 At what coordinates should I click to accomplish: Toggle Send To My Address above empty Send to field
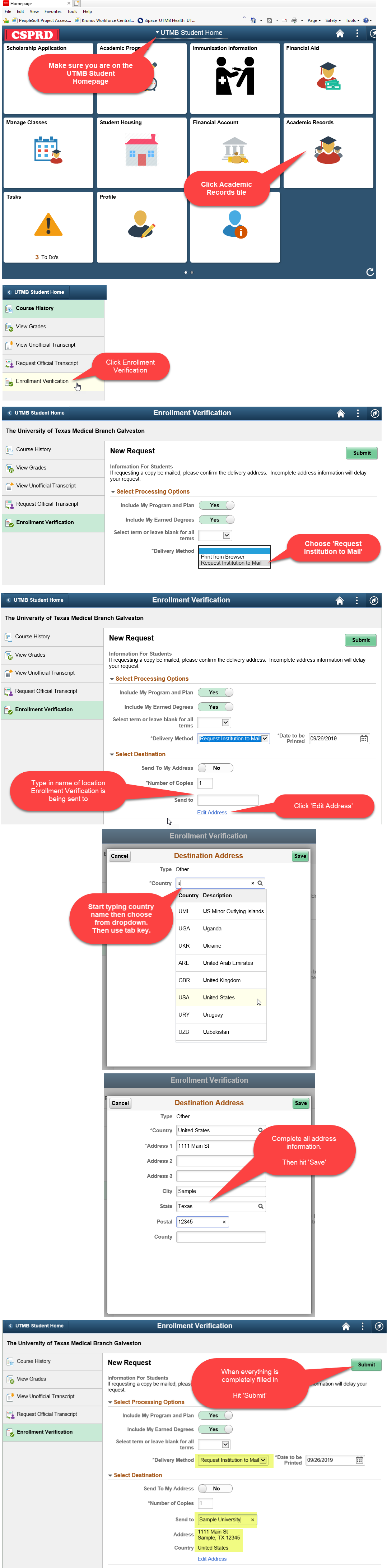coord(216,768)
